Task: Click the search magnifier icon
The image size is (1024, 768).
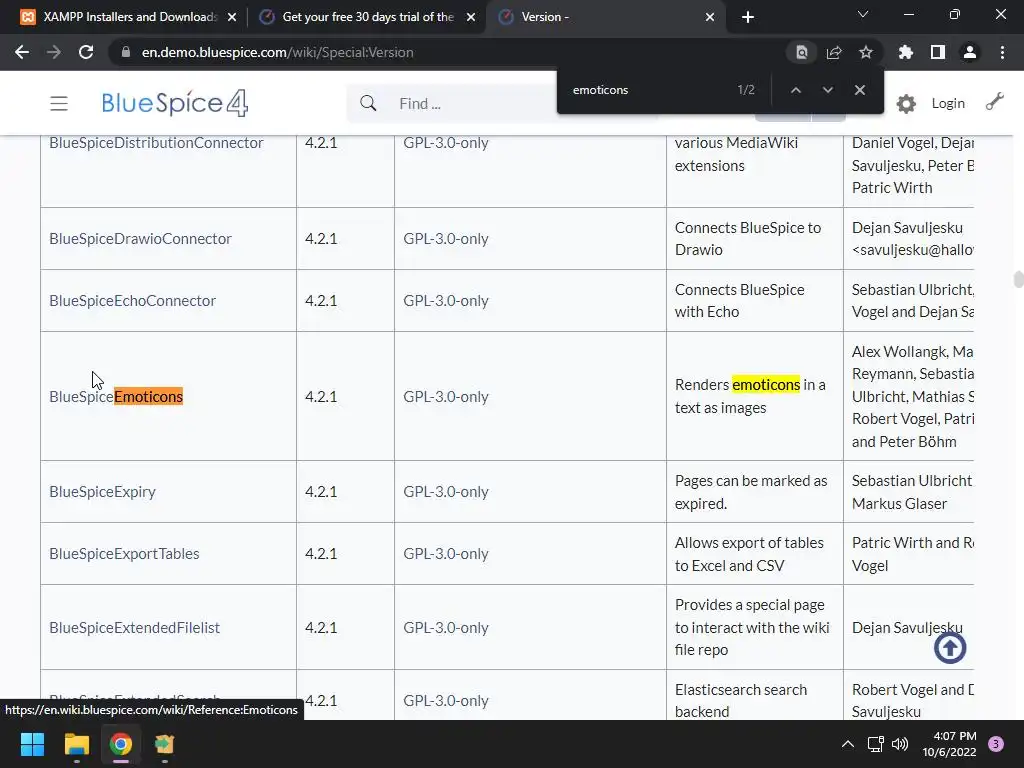Action: [x=368, y=103]
